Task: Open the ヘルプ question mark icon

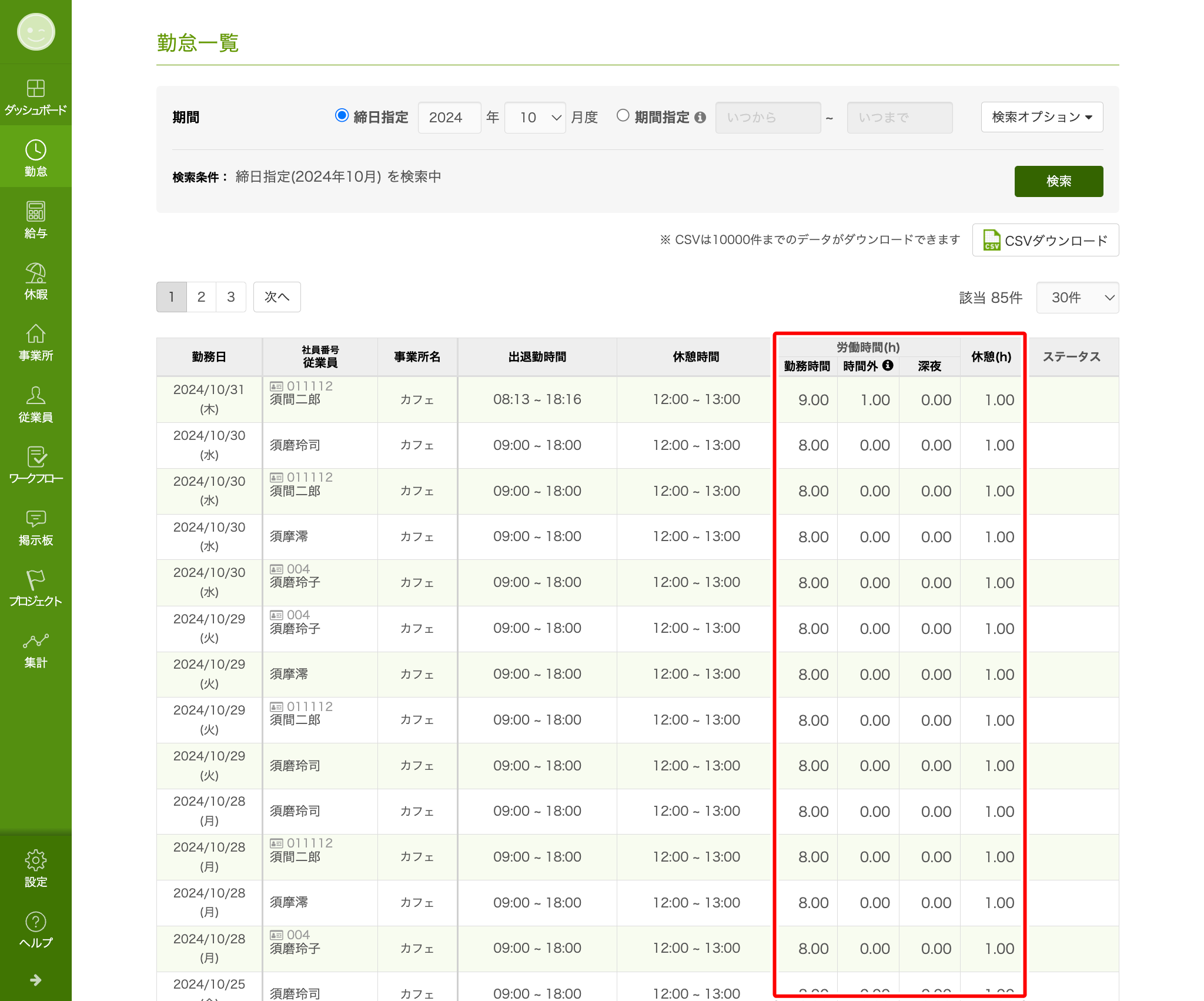Action: 36,922
